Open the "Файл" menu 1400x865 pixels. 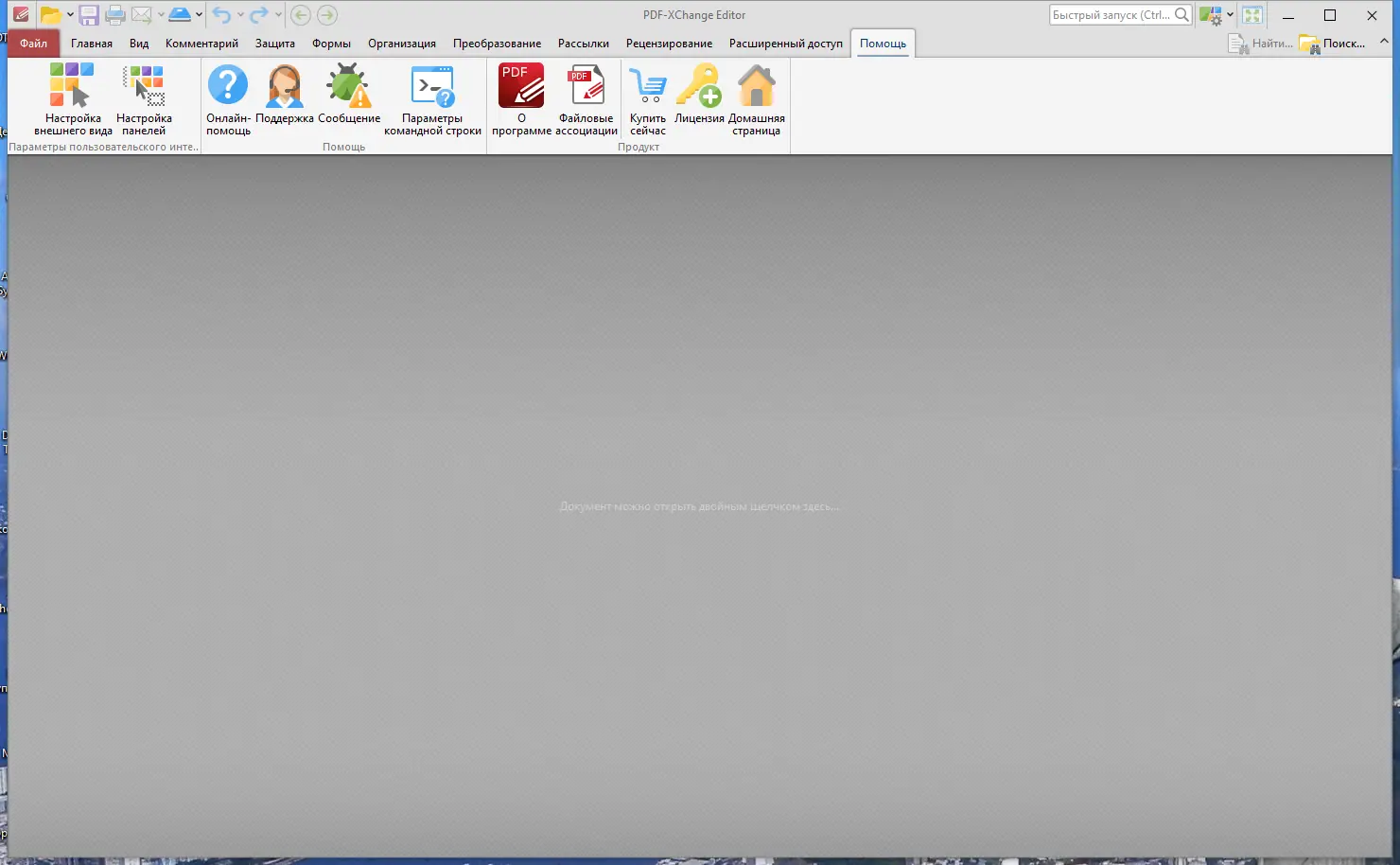tap(33, 44)
